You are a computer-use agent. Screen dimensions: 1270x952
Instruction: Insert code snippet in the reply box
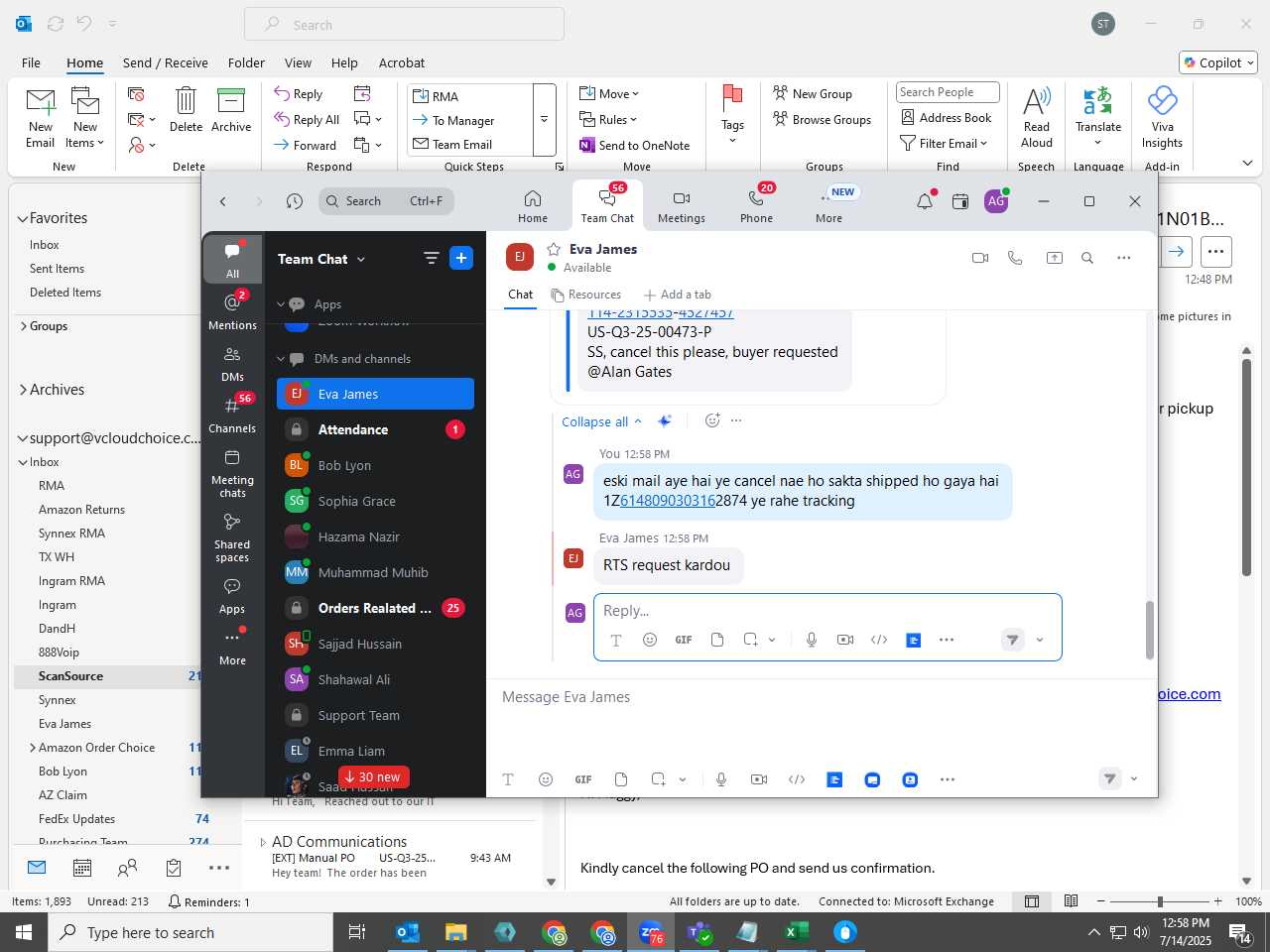coord(879,640)
